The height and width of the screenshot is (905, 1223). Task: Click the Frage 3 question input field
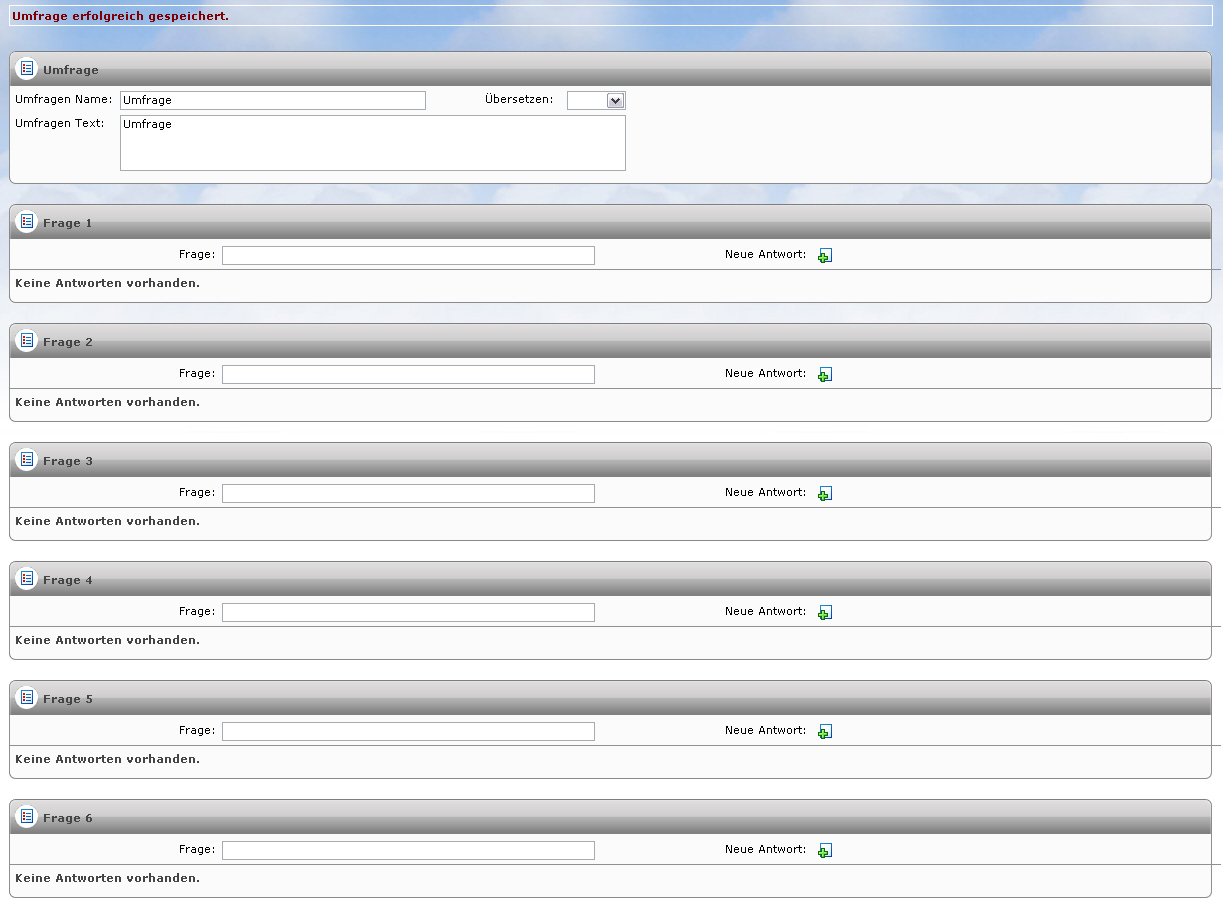pos(408,493)
